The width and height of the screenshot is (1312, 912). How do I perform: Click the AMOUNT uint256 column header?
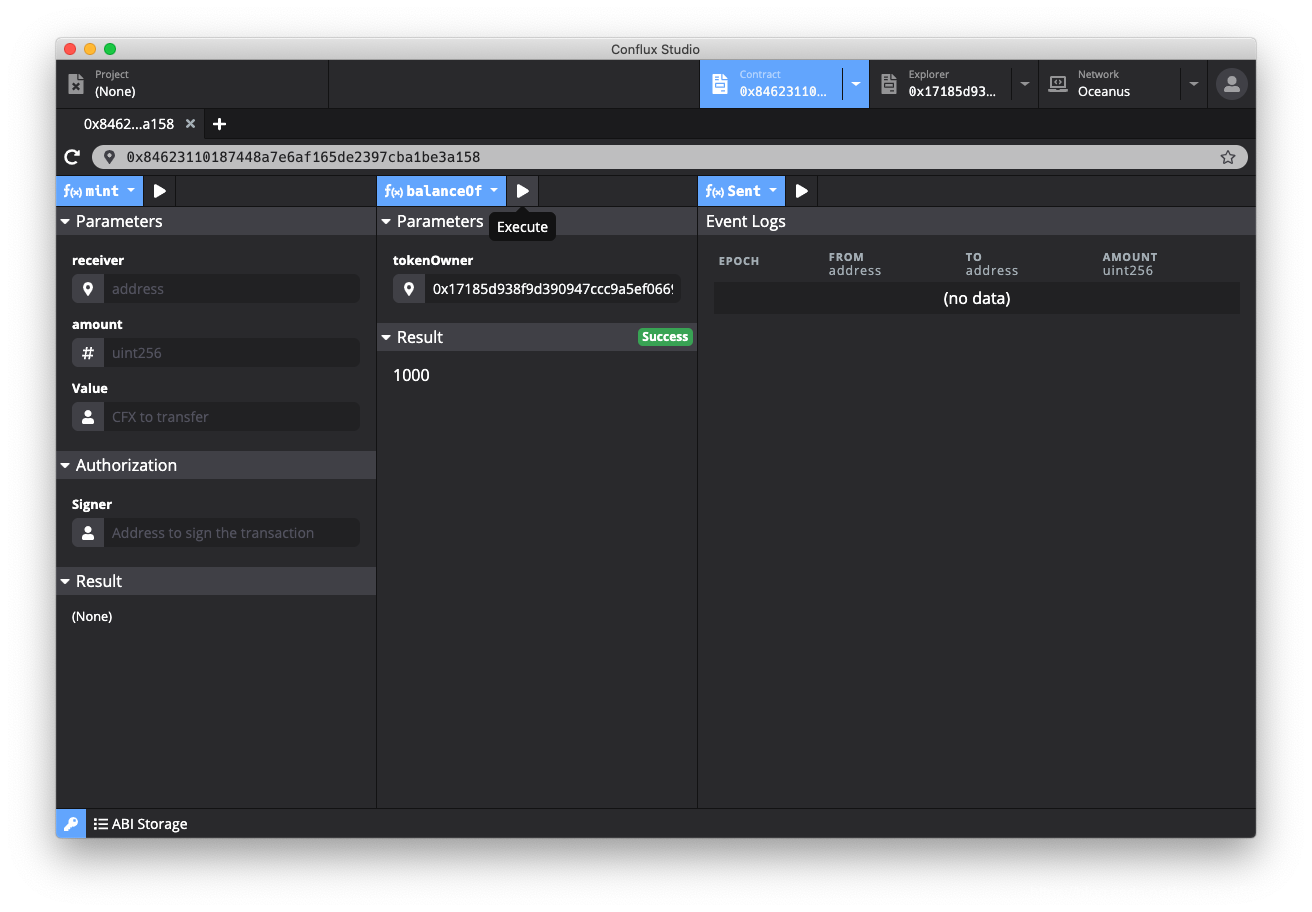1130,264
